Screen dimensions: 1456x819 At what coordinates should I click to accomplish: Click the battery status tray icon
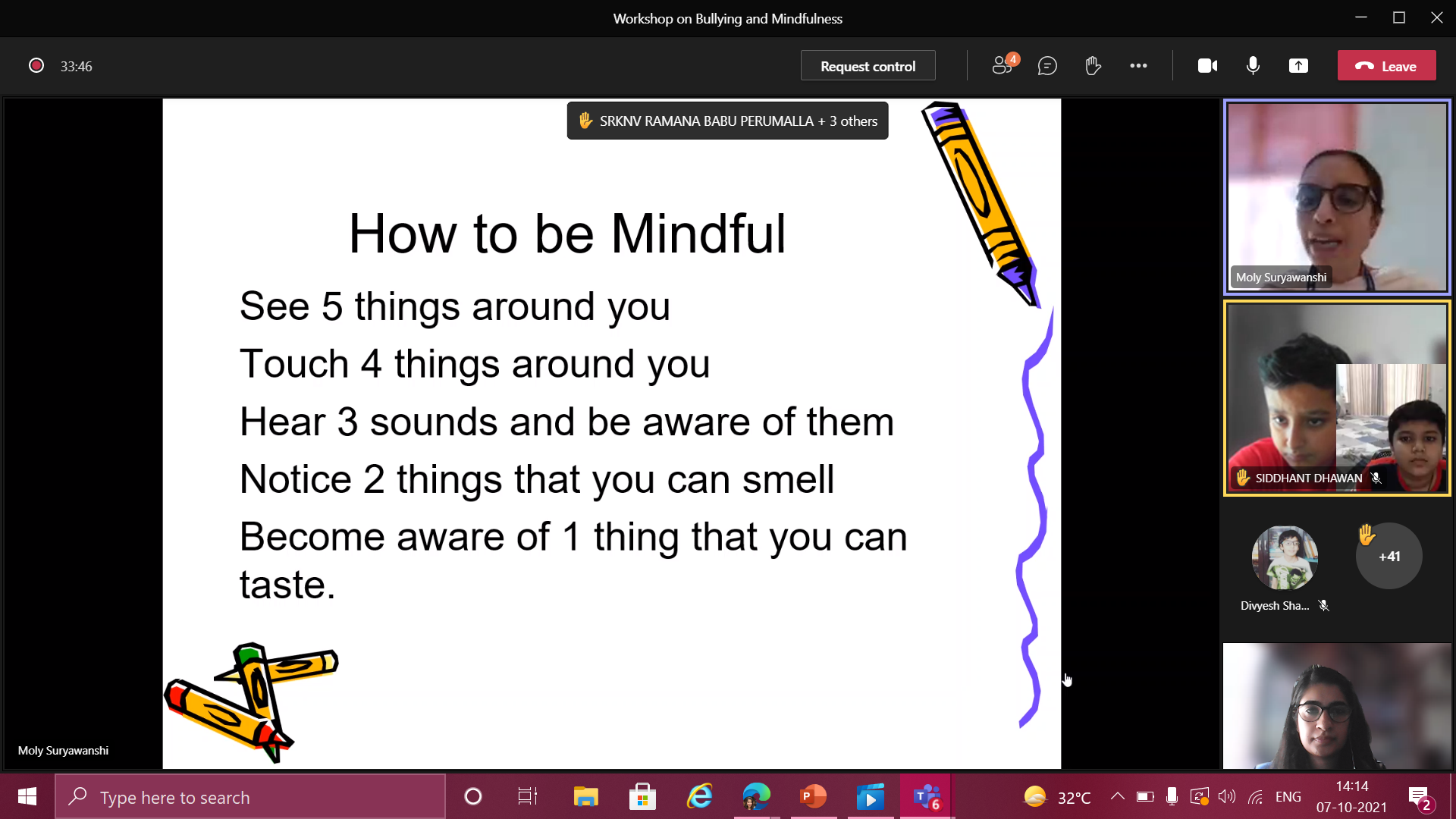point(1144,796)
